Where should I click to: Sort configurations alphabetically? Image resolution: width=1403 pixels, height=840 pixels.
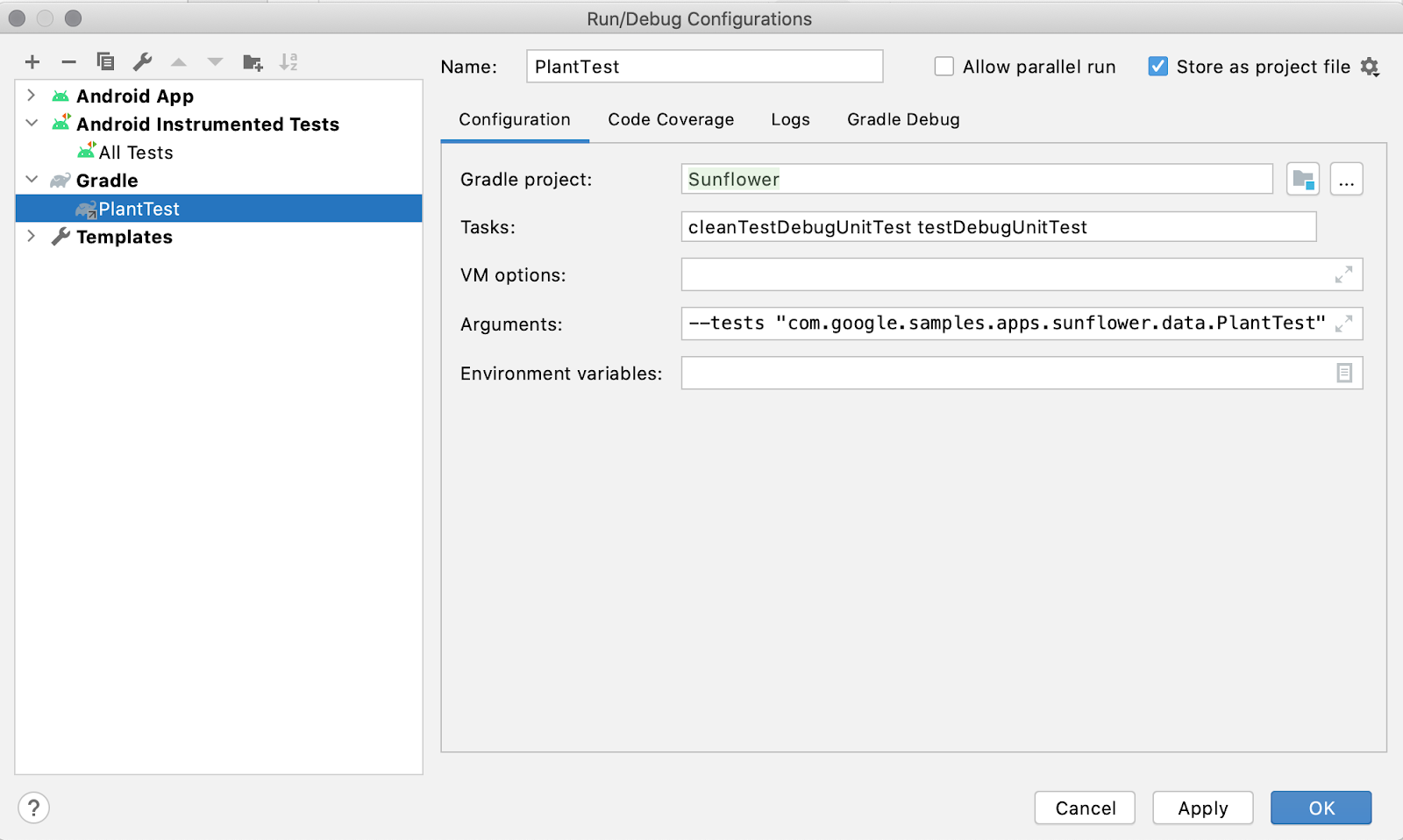[289, 61]
